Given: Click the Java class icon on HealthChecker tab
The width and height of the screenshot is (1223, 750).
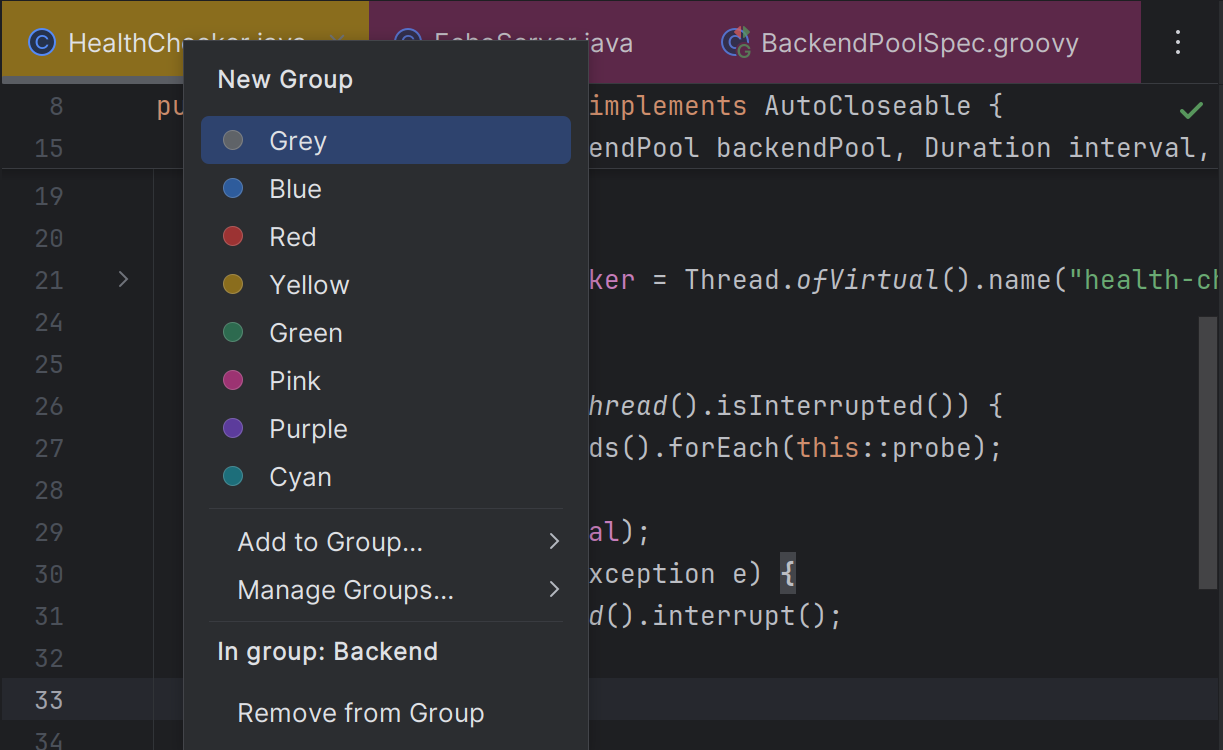Looking at the screenshot, I should click(x=42, y=43).
